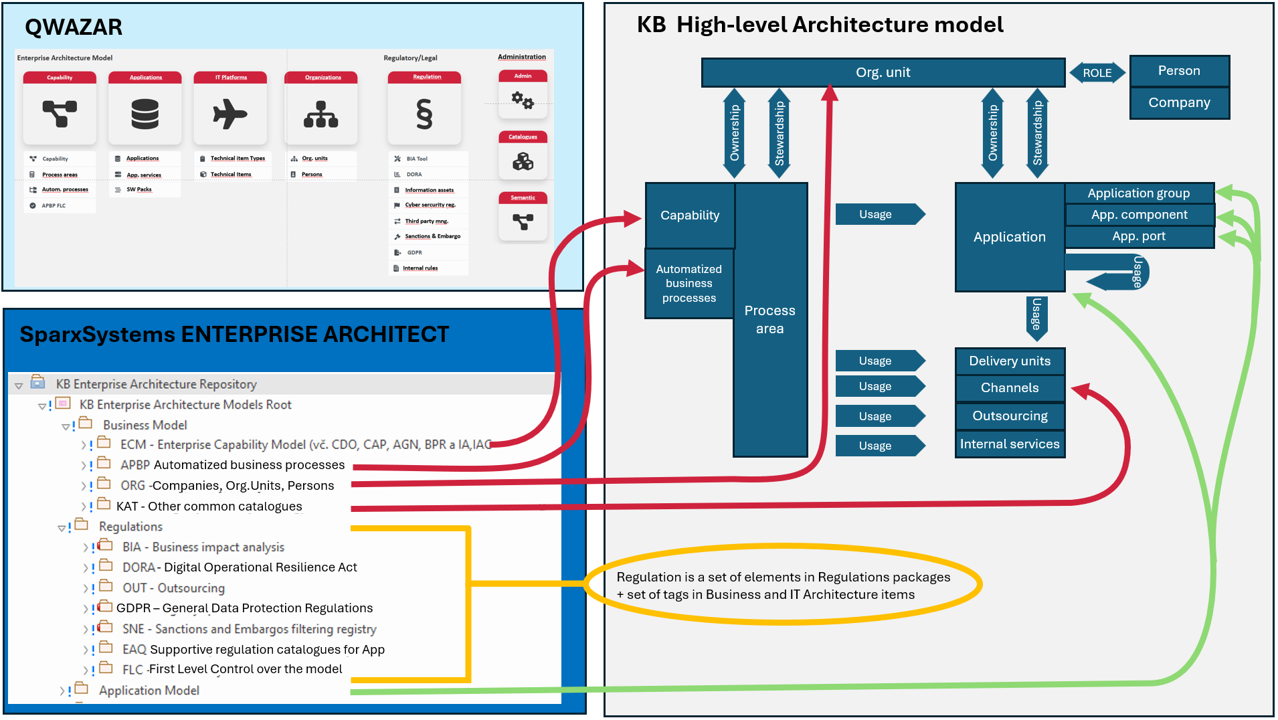
Task: Open the Regulation paragraph symbol tile
Action: pos(424,115)
